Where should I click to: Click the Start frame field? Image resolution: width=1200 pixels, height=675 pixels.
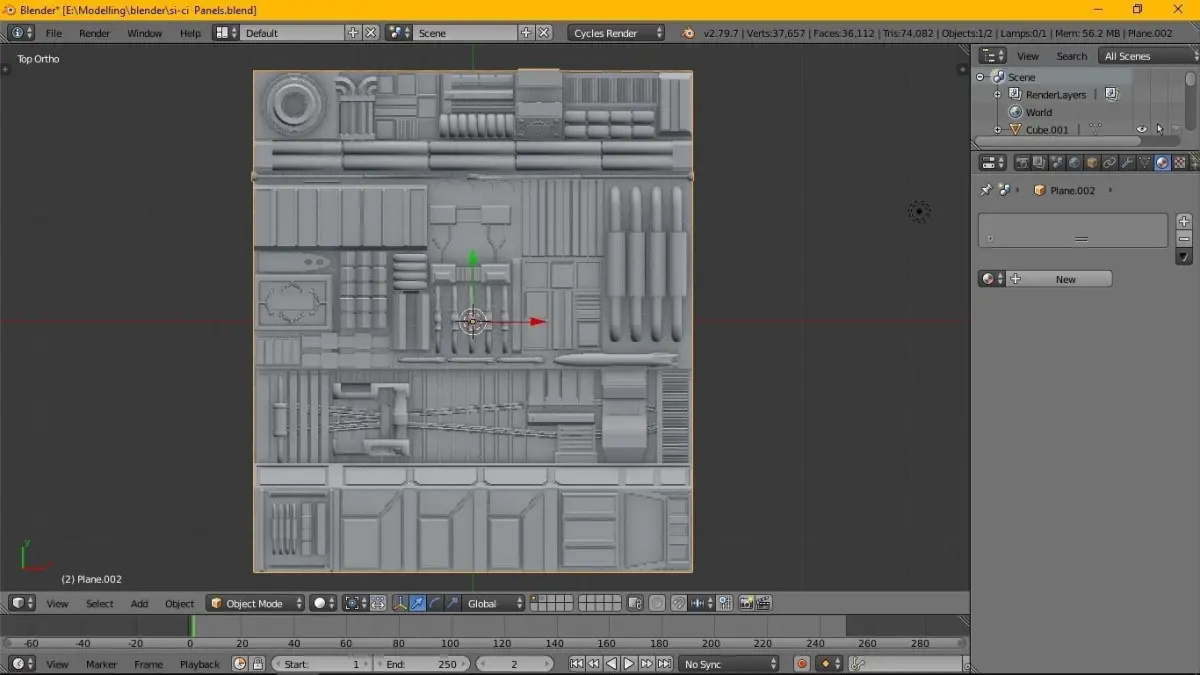coord(322,664)
